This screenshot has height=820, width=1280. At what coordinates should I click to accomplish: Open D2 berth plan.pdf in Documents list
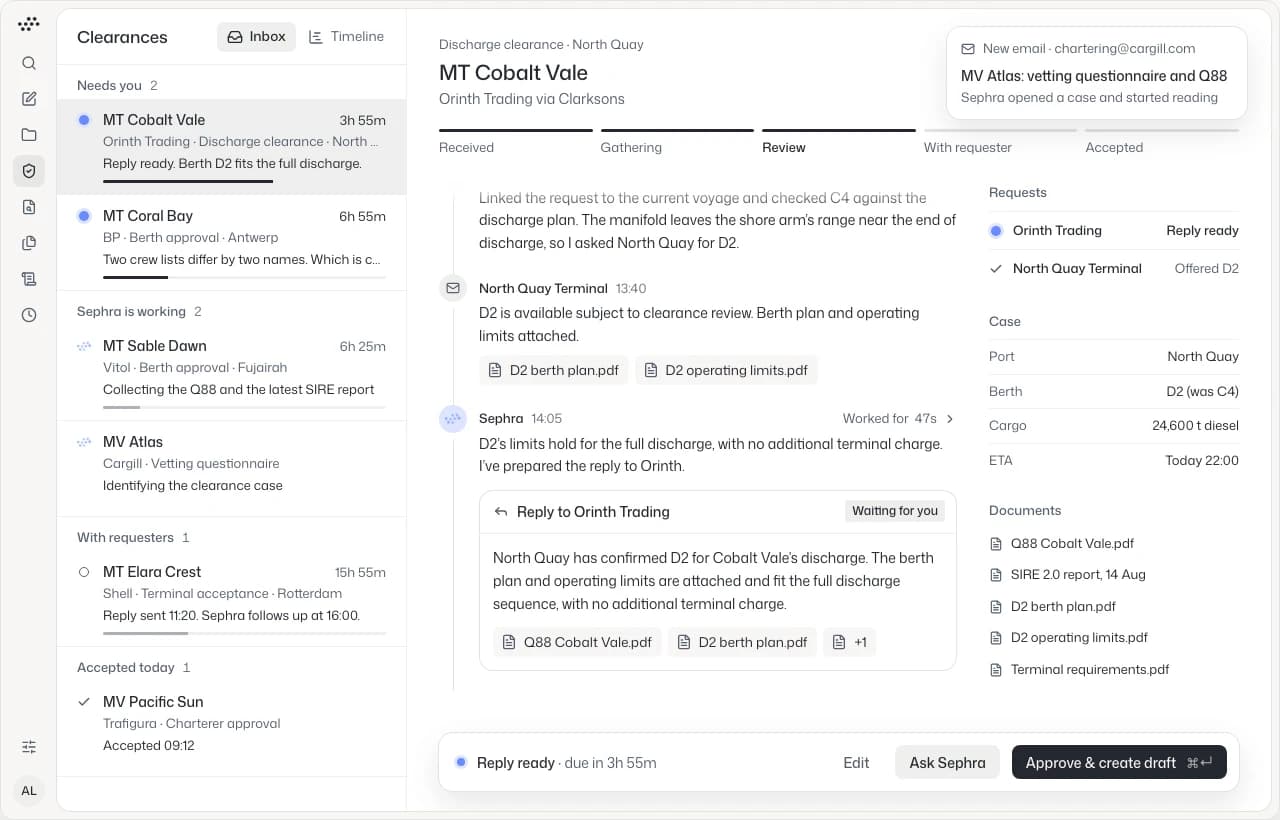pos(1053,607)
